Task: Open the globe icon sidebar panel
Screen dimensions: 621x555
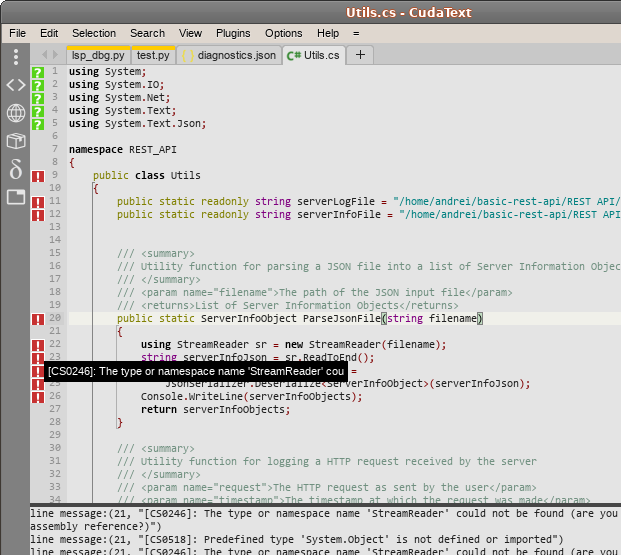Action: 15,113
